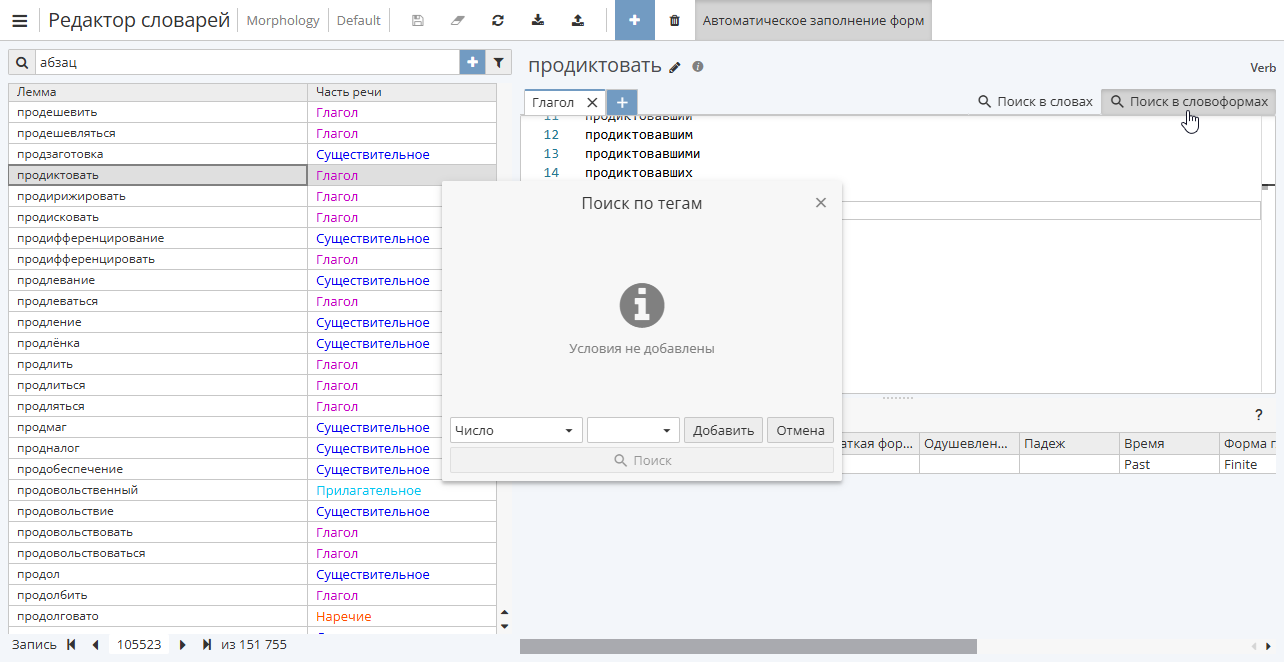
Task: Click Прилагательное in part of speech column
Action: coord(368,490)
